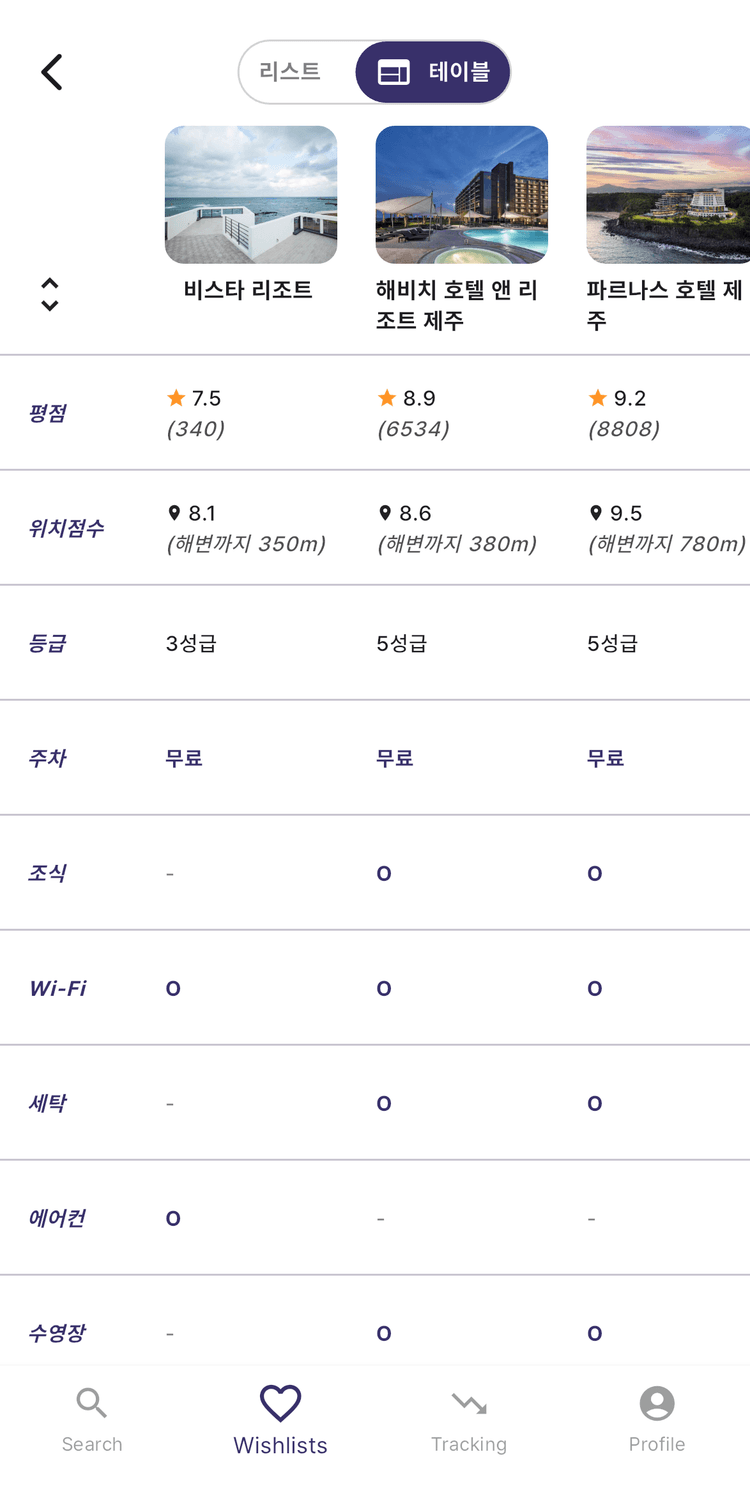Screen dimensions: 750x1503
Task: Open the Profile icon
Action: tap(656, 1403)
